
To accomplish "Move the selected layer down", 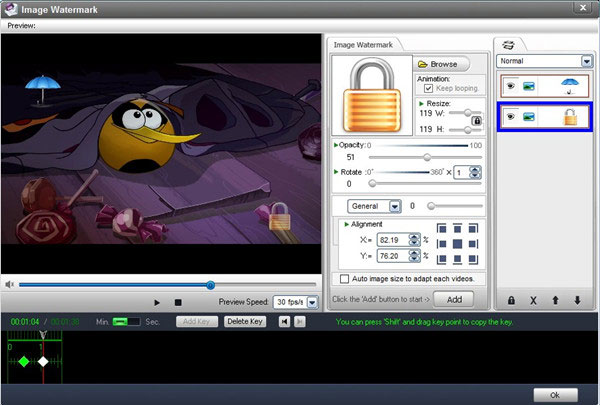I will (x=577, y=300).
